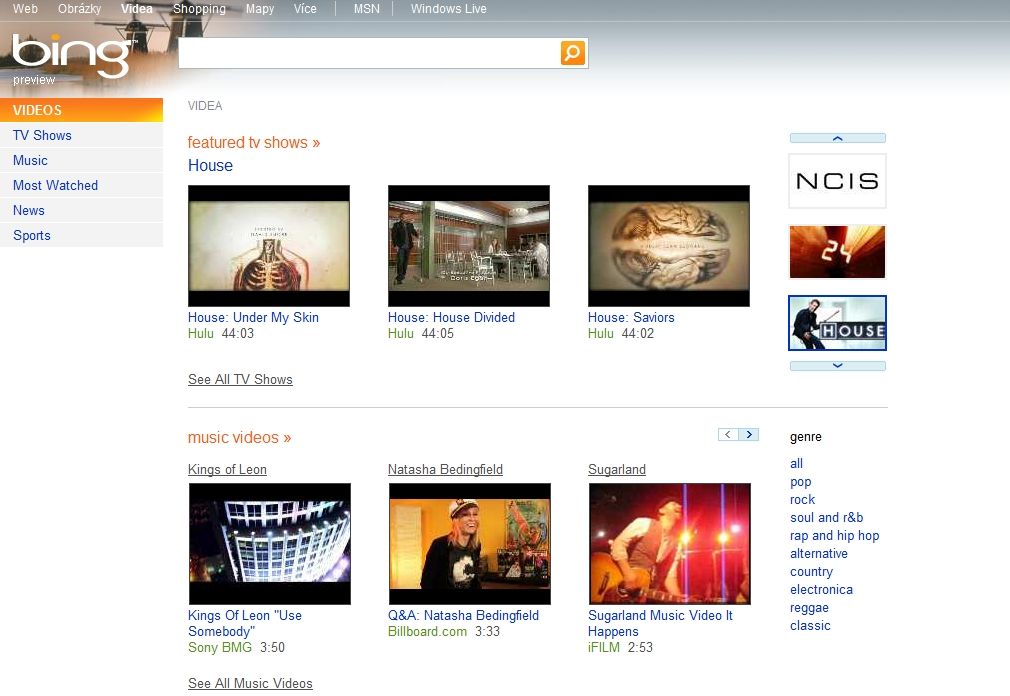The width and height of the screenshot is (1010, 696).
Task: Click the VIDEA breadcrumb text
Action: (x=205, y=106)
